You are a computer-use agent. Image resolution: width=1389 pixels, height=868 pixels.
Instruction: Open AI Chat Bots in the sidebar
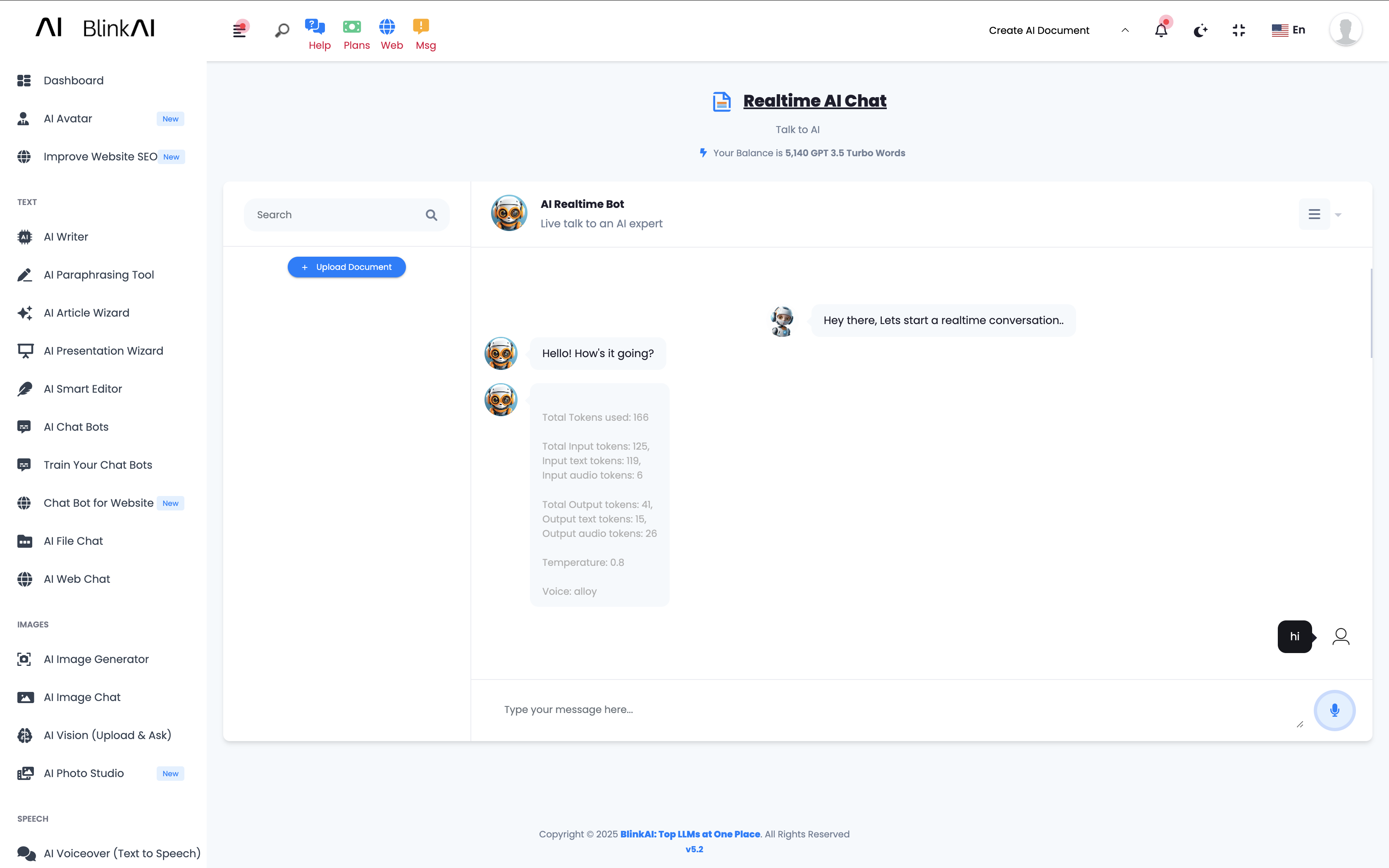pos(76,427)
